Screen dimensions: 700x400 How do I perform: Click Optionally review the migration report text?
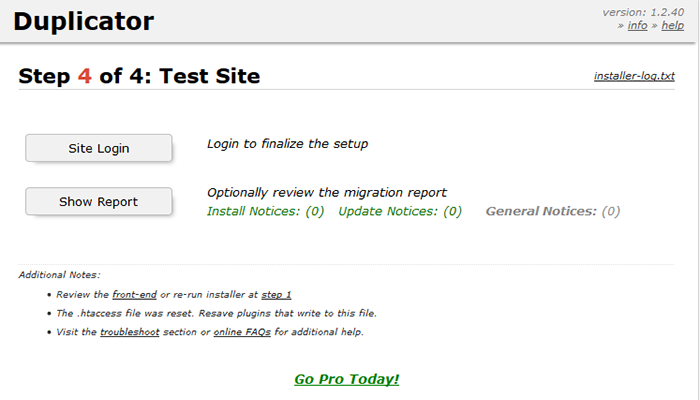click(x=327, y=192)
